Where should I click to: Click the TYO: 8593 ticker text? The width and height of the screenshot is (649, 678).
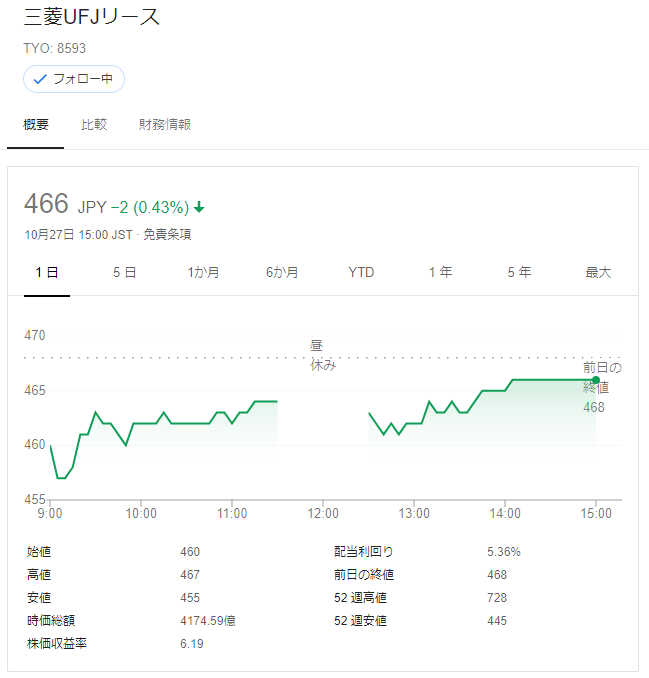54,48
